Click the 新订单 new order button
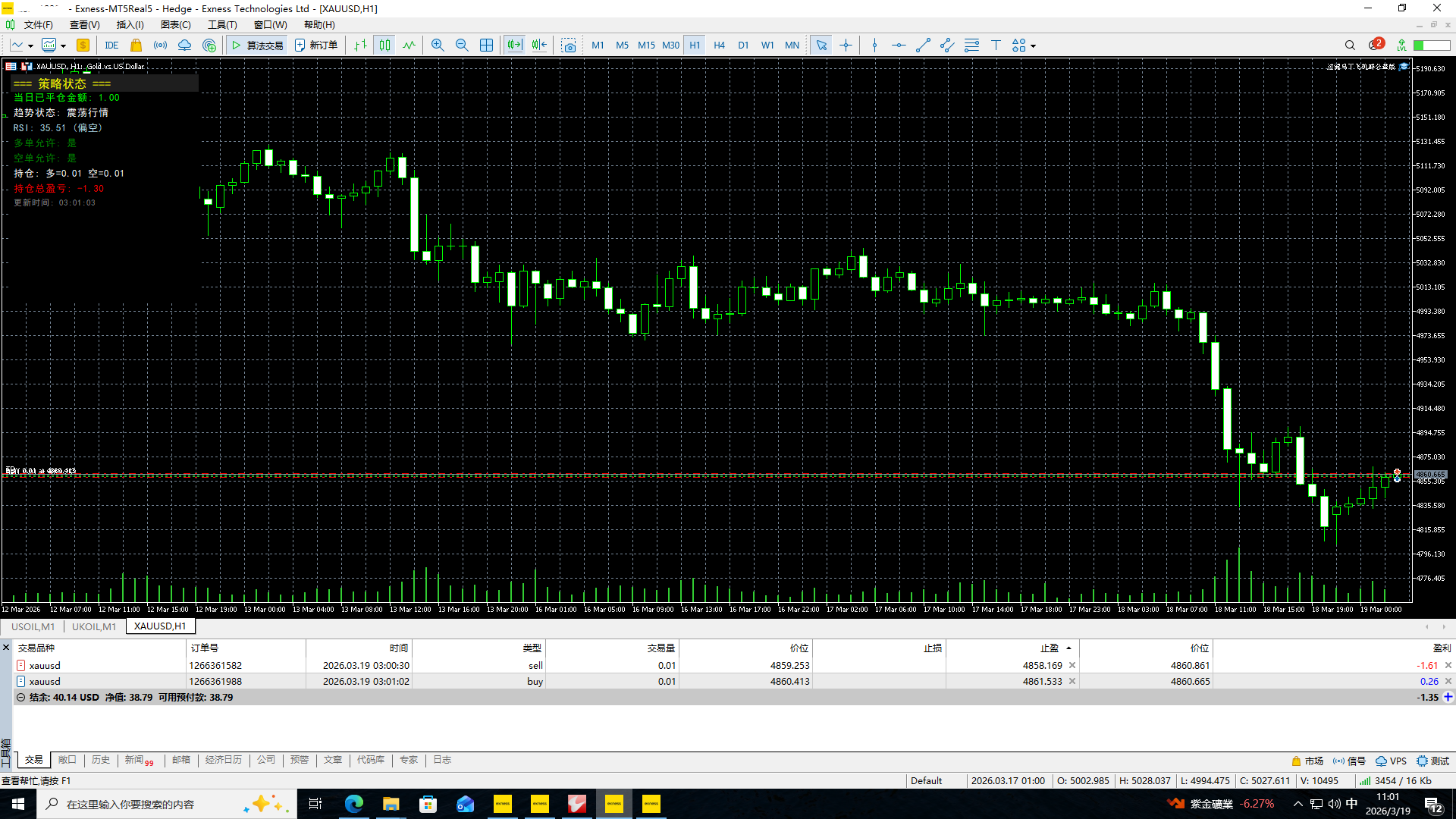Image resolution: width=1456 pixels, height=819 pixels. click(316, 45)
